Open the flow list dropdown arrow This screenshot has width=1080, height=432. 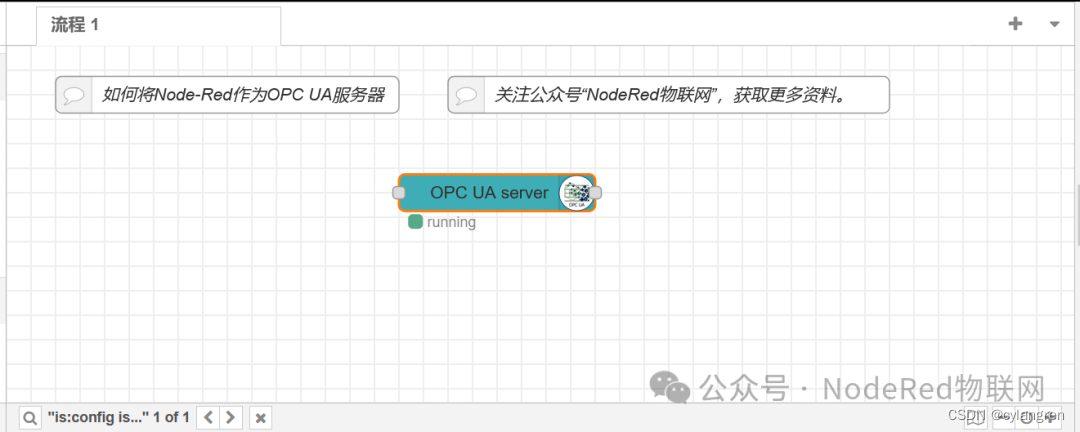tap(1055, 24)
